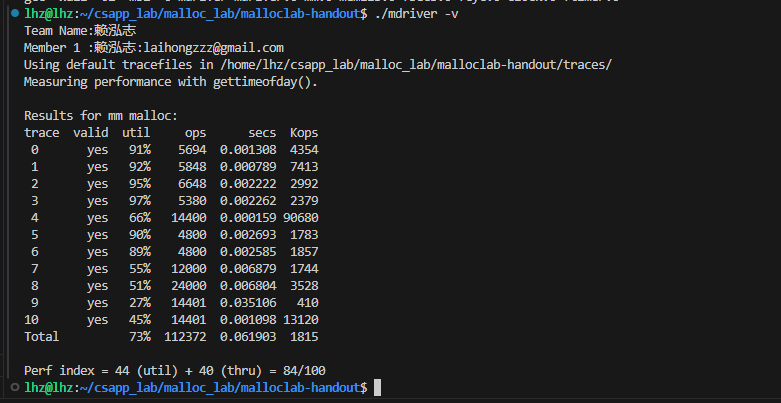This screenshot has width=781, height=403.
Task: Click the hollow circle decoration beside the last prompt
Action: click(x=12, y=386)
